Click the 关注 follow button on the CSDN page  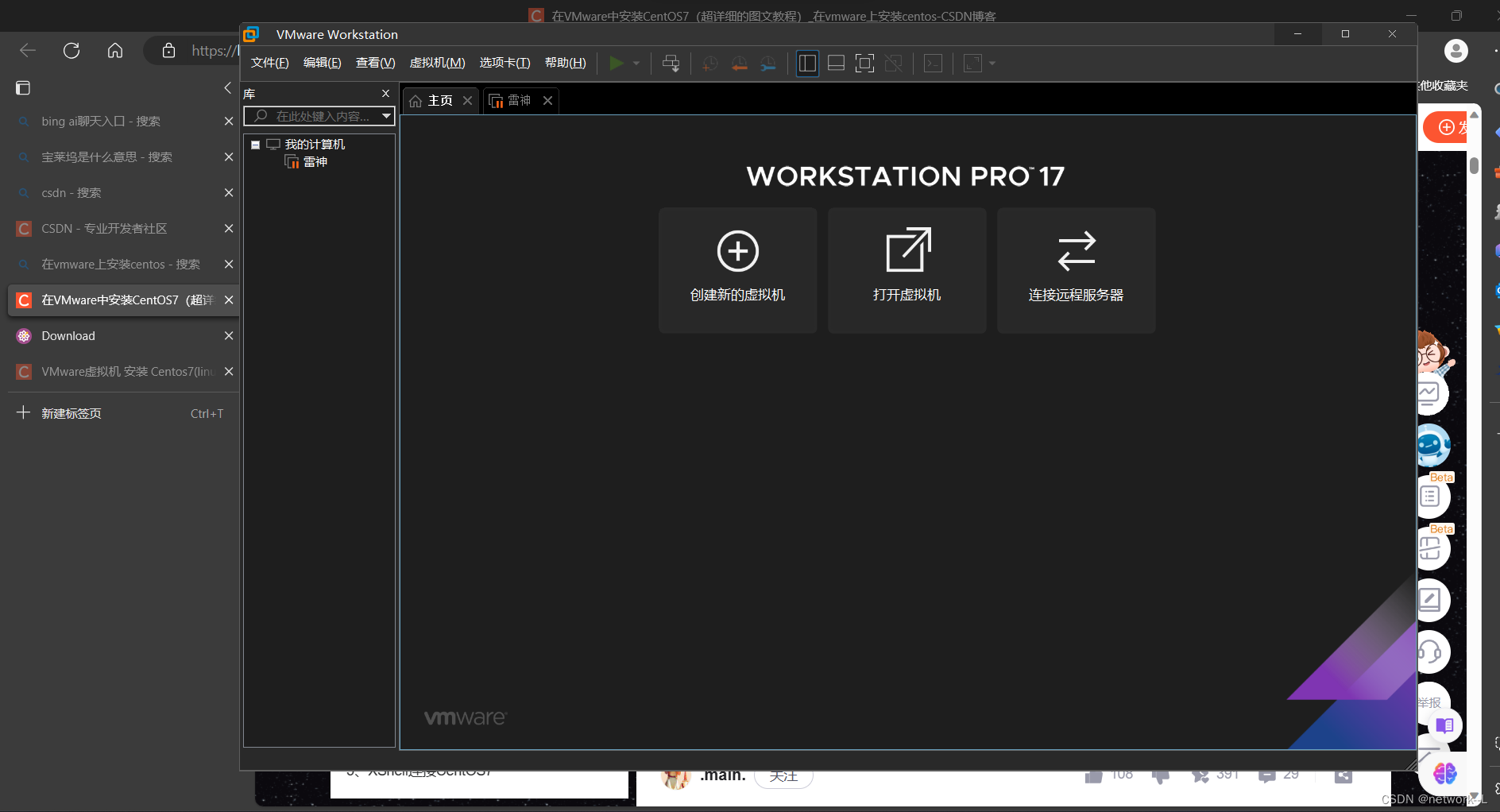[x=783, y=778]
